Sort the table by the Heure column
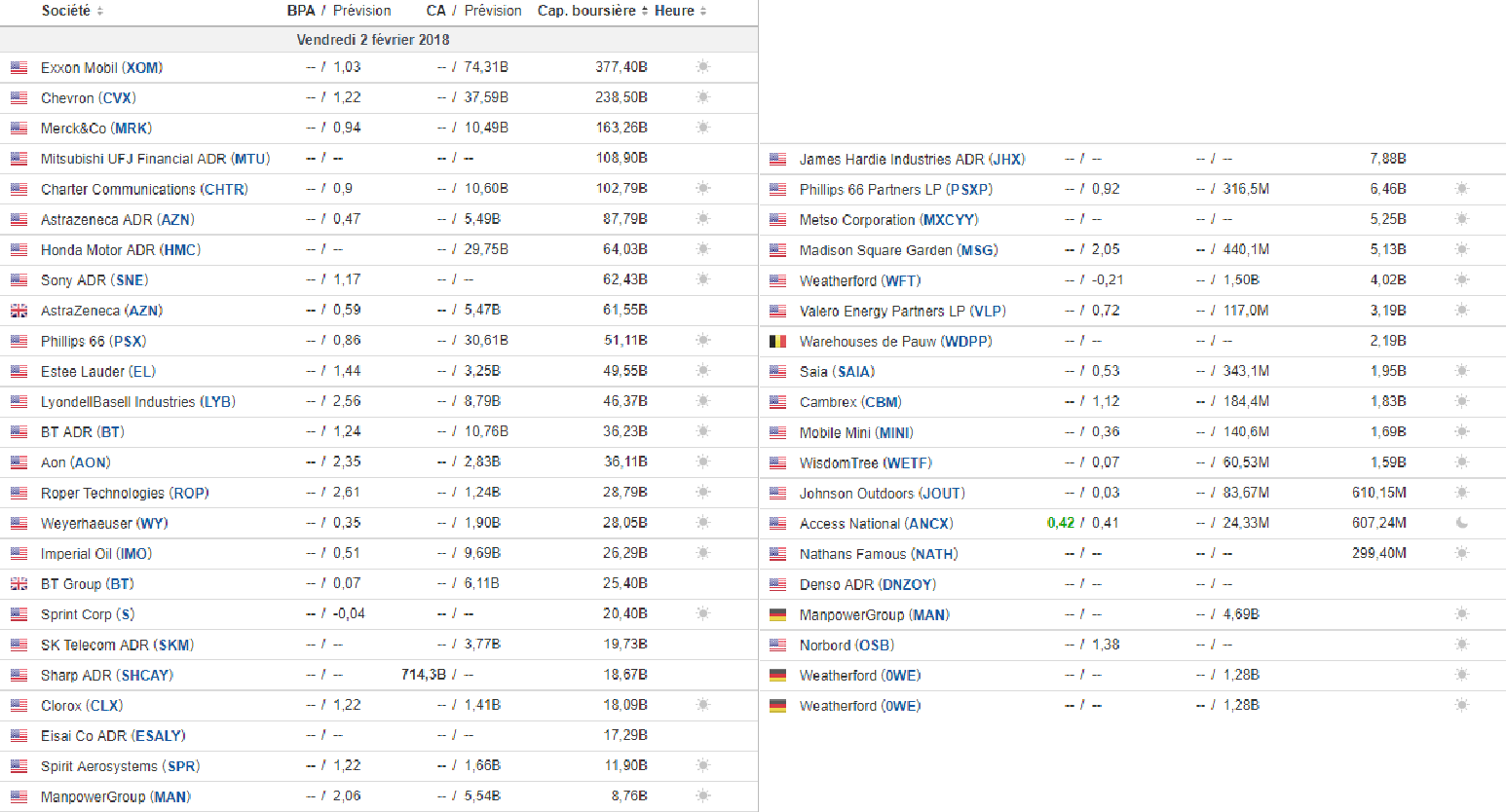 click(680, 11)
